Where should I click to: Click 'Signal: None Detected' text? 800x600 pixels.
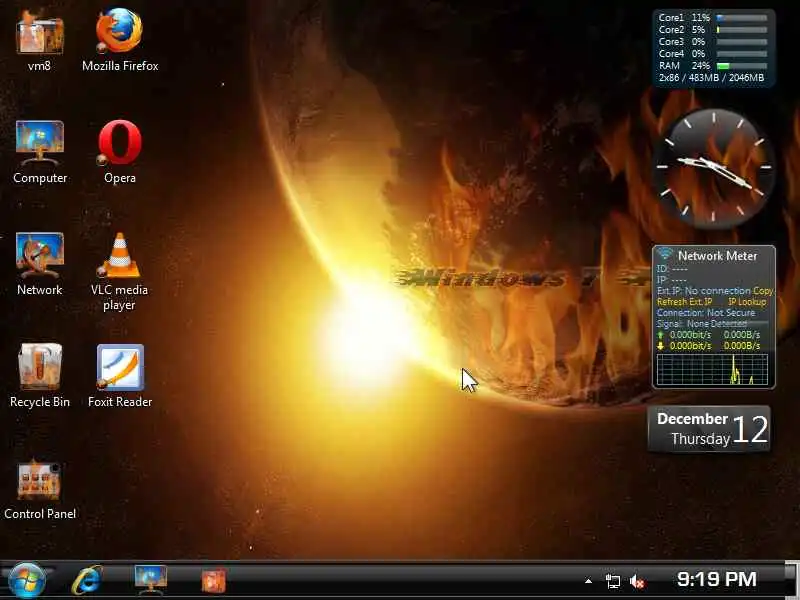click(x=702, y=324)
